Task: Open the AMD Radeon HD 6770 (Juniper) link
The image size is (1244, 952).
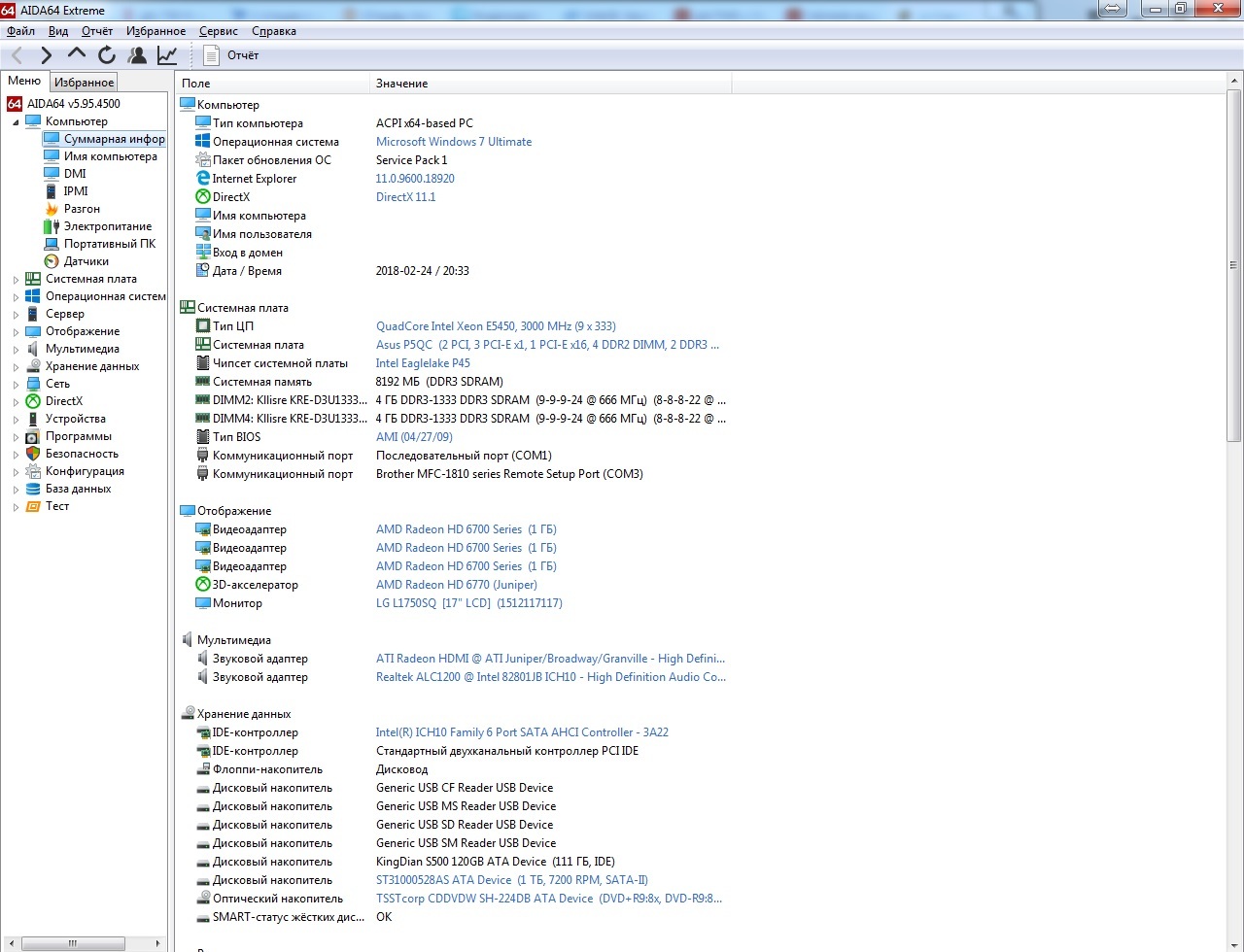Action: point(457,585)
